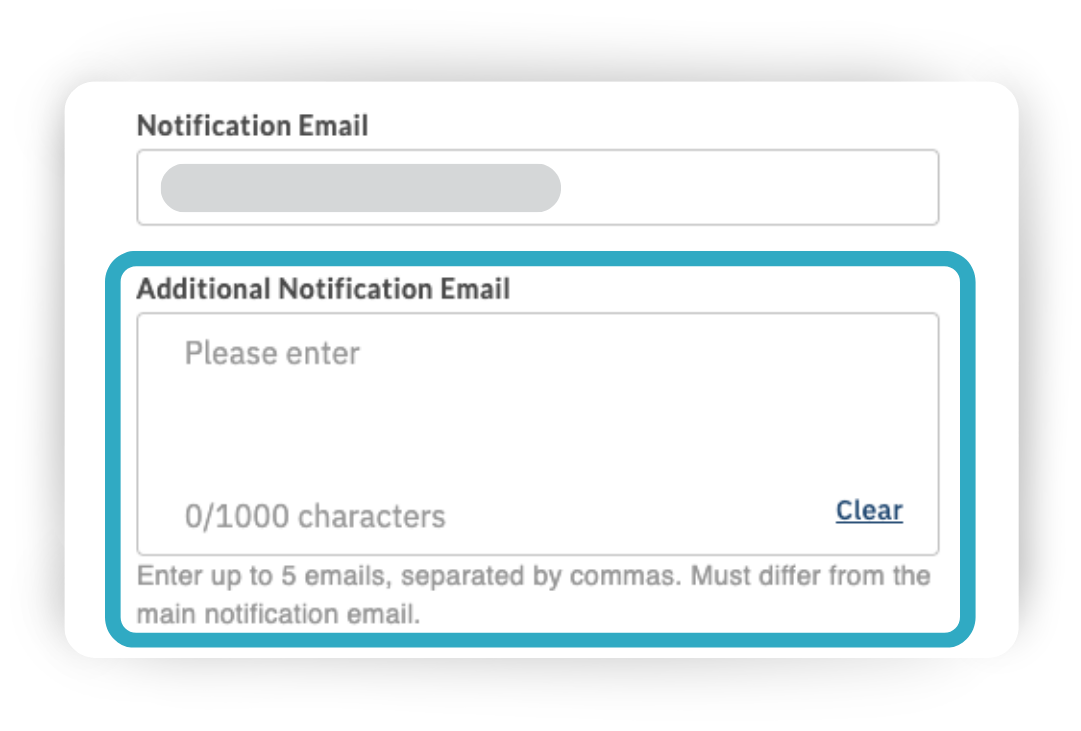This screenshot has height=731, width=1081.
Task: Click the word "Email" in the Notification Email label
Action: 334,126
